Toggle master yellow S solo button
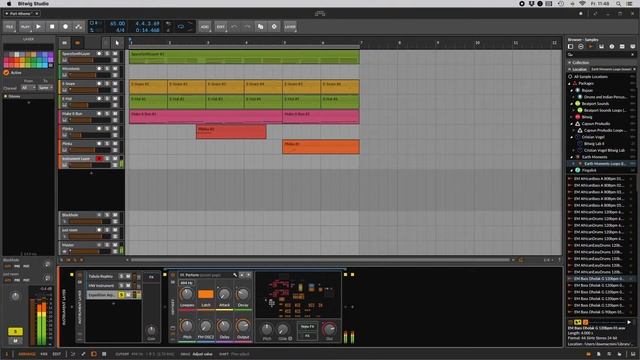The image size is (640, 360). pos(16,331)
